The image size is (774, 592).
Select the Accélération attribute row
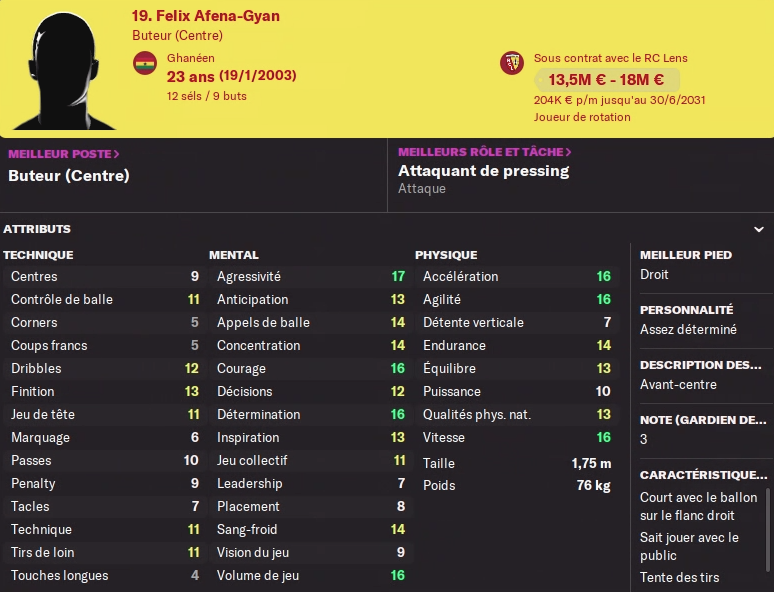[517, 276]
